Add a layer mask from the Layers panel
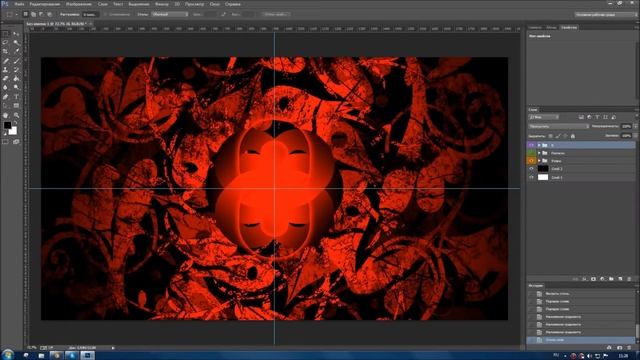The width and height of the screenshot is (640, 360). pos(593,279)
